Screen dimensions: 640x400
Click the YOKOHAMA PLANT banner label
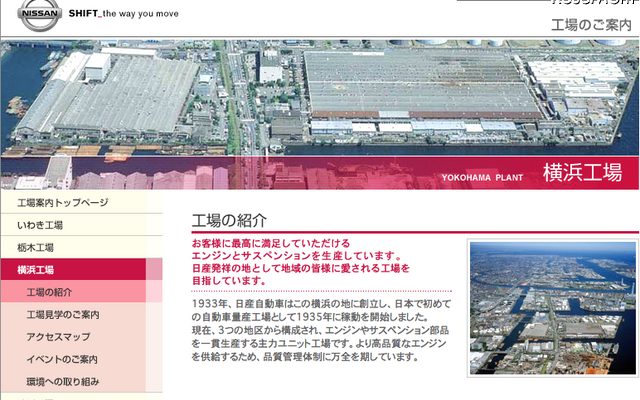click(x=482, y=178)
